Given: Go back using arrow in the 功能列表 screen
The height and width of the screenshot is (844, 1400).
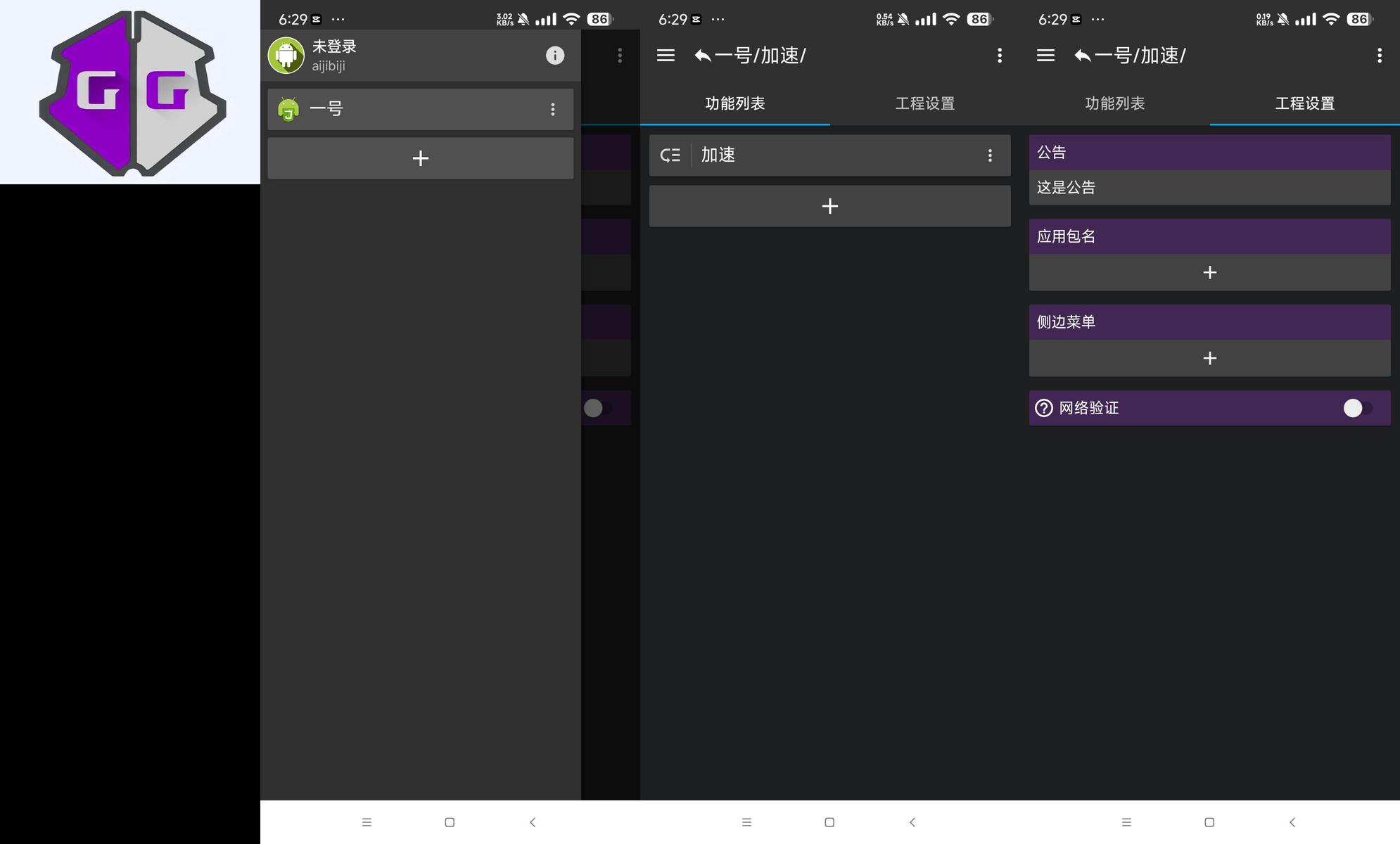Looking at the screenshot, I should click(x=703, y=56).
